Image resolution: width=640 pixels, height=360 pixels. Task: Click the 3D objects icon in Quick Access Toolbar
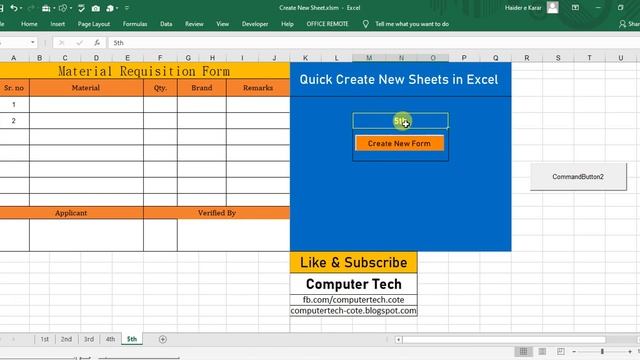click(110, 8)
